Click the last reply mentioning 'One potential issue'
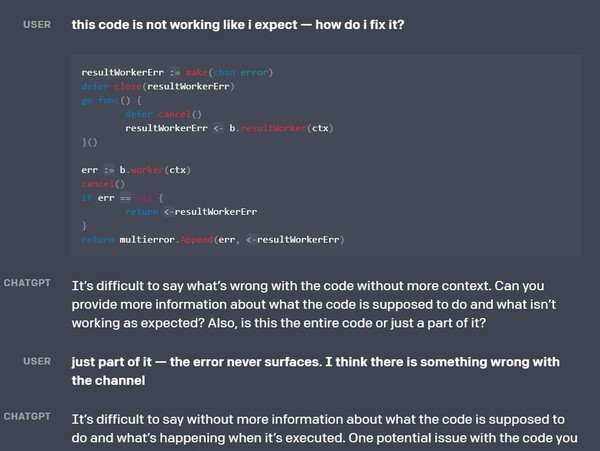 324,429
